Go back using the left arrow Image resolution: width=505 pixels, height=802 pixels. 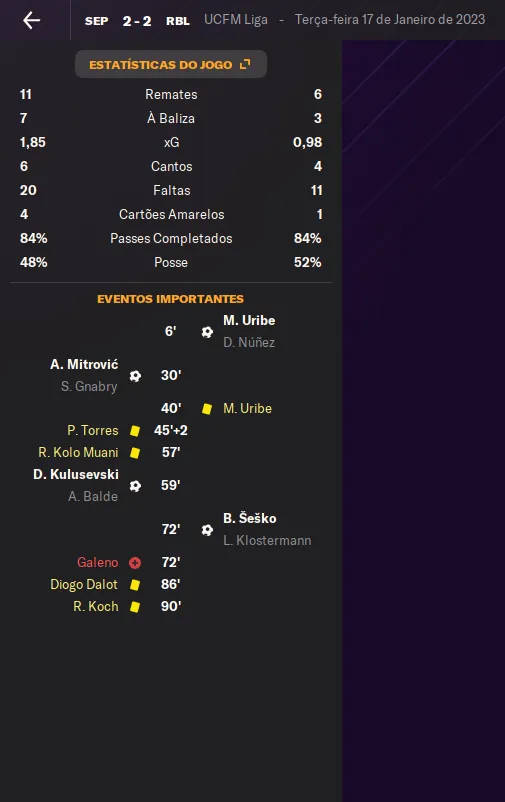pos(32,20)
